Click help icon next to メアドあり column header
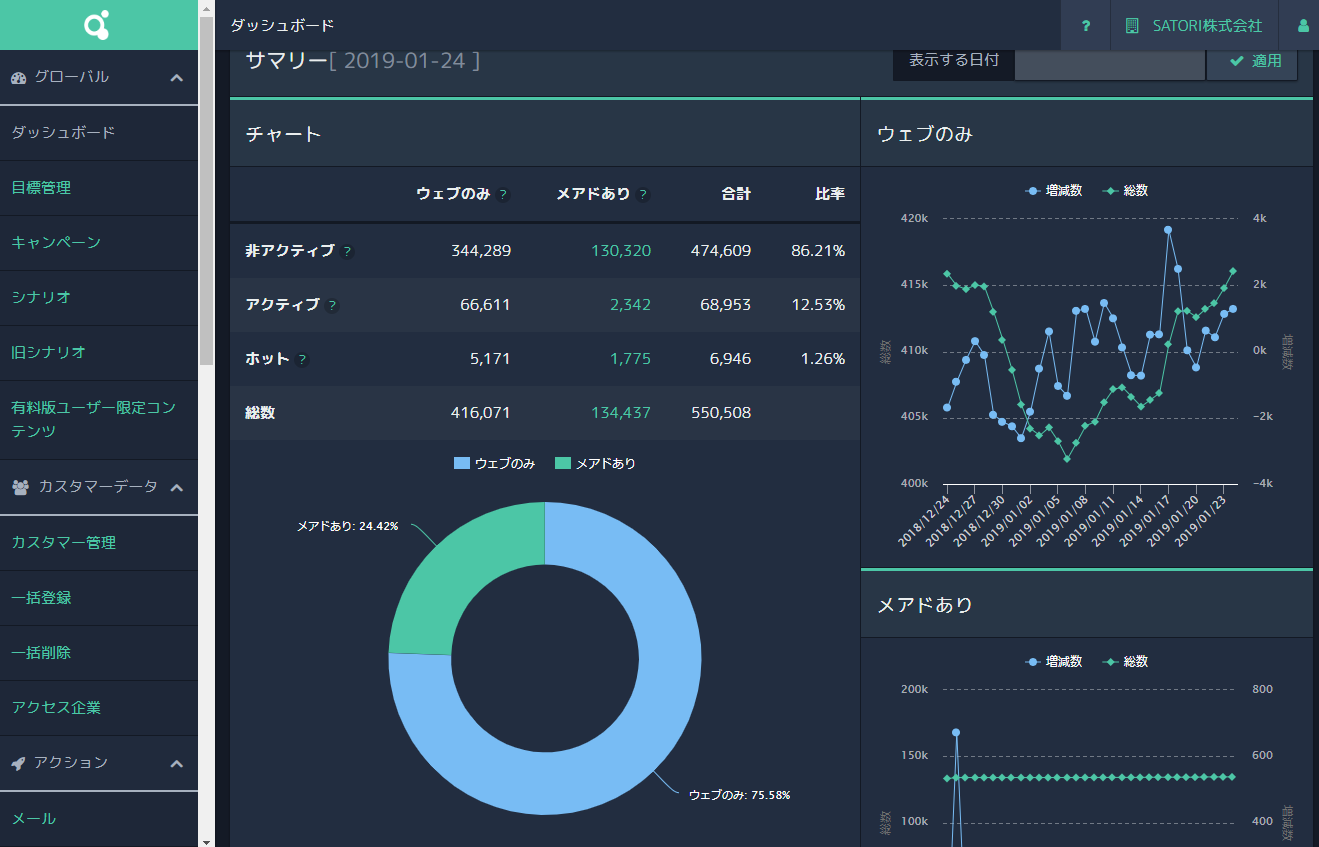The height and width of the screenshot is (847, 1319). point(643,195)
